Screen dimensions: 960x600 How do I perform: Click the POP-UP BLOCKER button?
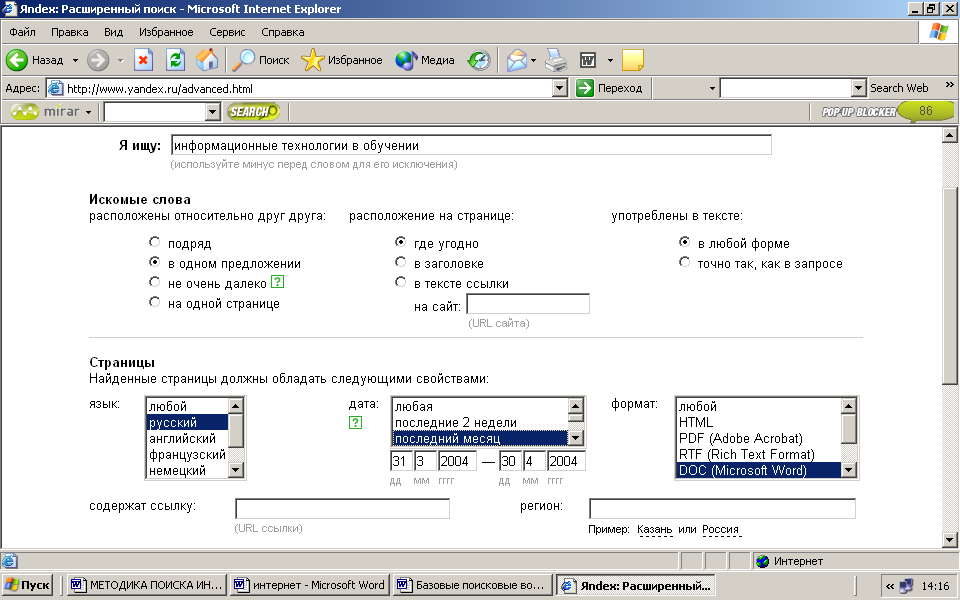pyautogui.click(x=858, y=111)
